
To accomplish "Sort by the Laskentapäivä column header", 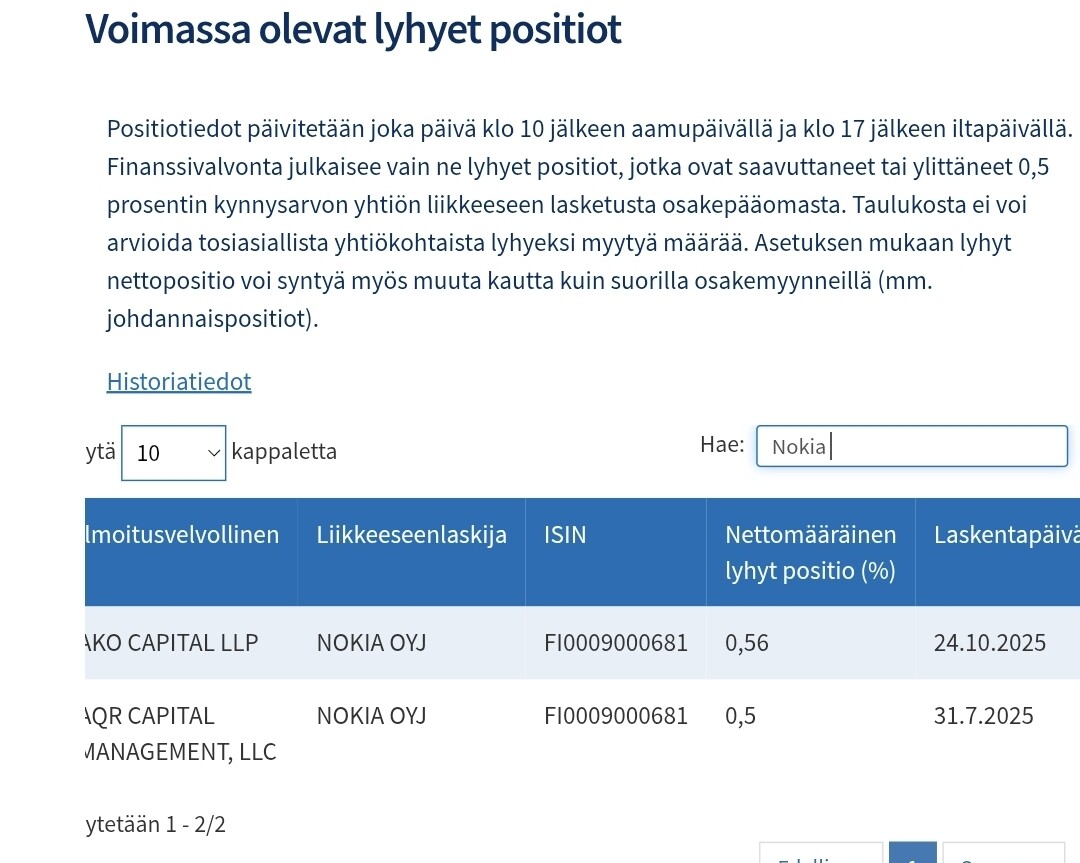I will (1004, 535).
